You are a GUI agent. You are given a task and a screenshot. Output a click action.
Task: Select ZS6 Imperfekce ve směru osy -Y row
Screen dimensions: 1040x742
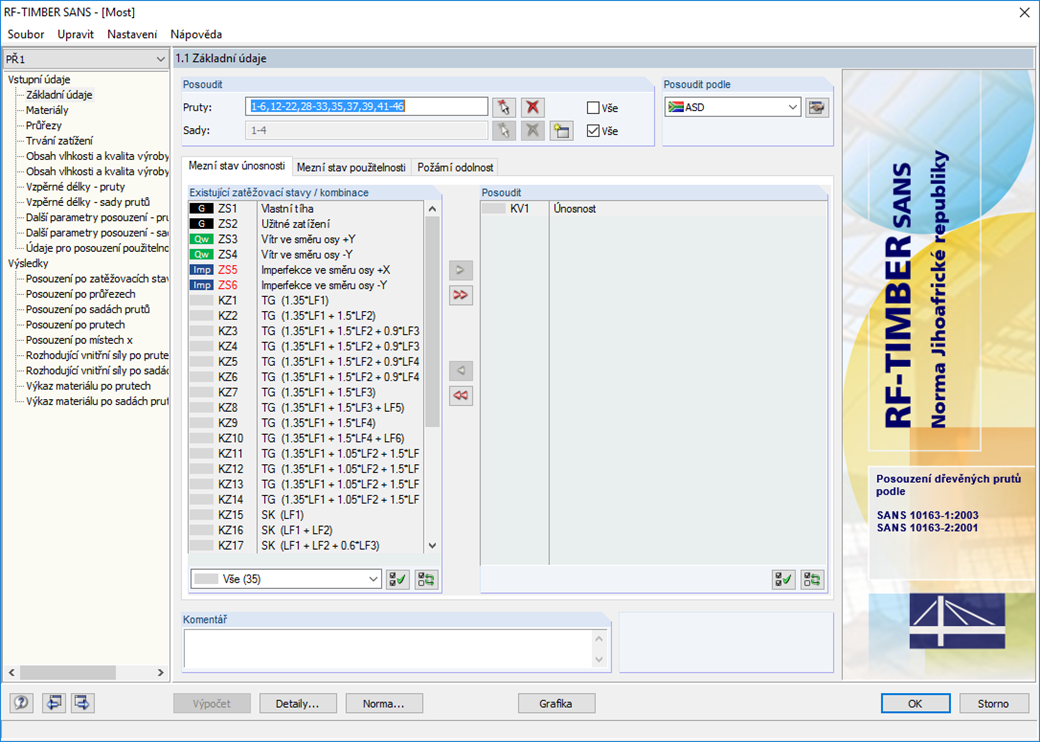(x=306, y=285)
